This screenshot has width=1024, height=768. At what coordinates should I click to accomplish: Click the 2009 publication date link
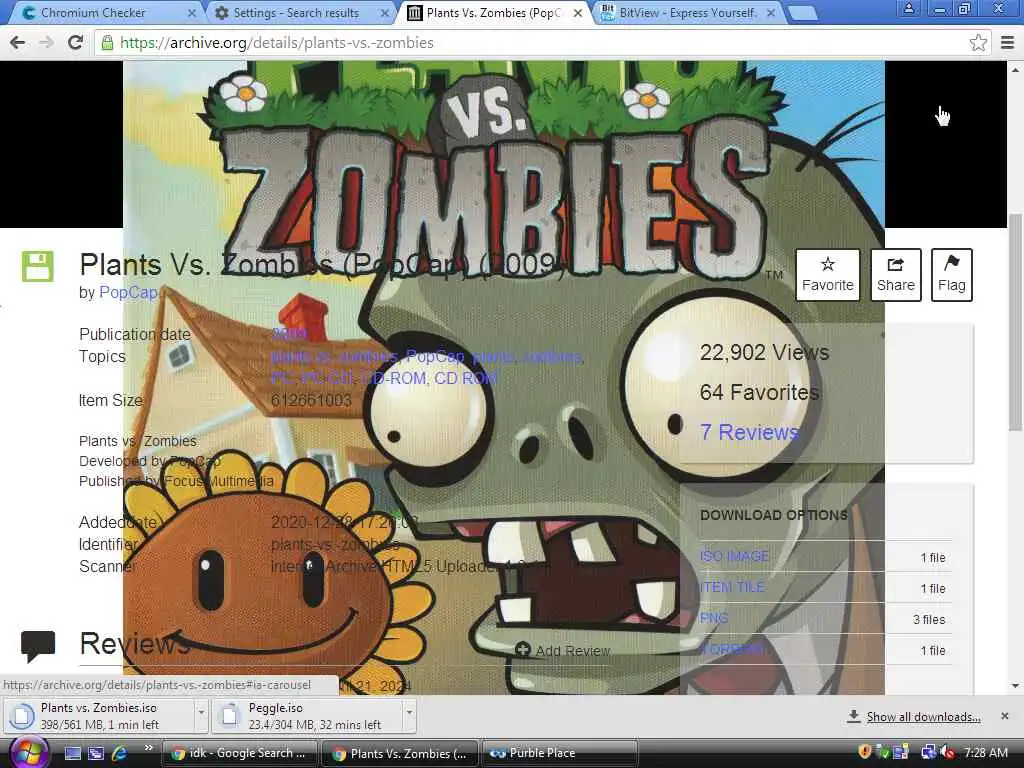[x=289, y=334]
